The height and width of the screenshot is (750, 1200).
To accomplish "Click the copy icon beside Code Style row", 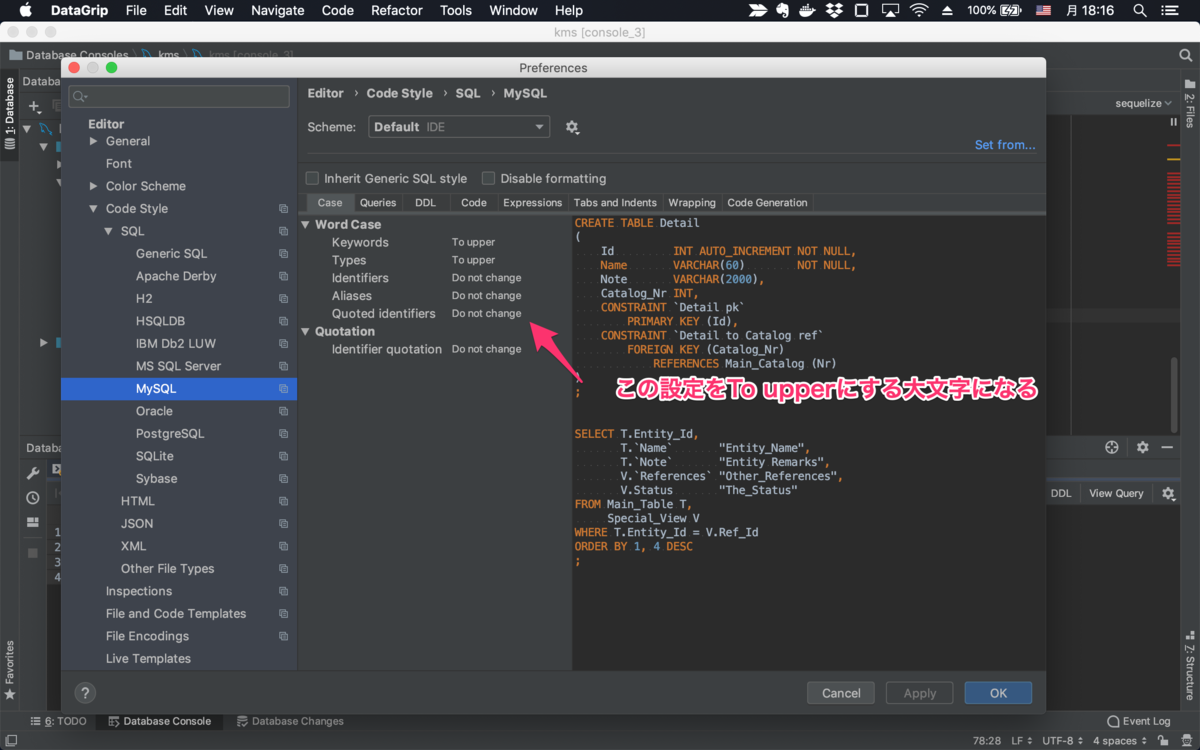I will click(x=284, y=209).
